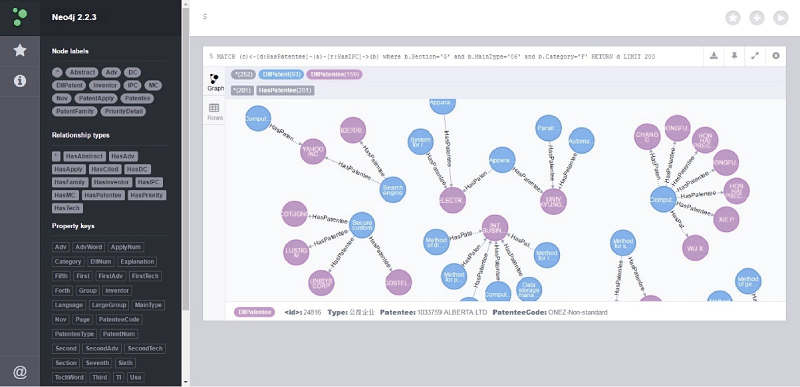Click the plus circle icon in editor

click(x=757, y=18)
